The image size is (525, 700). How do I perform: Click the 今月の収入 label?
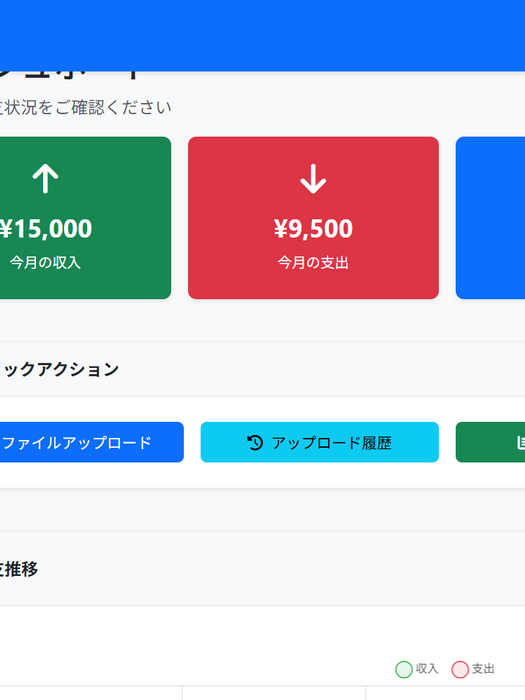coord(45,262)
